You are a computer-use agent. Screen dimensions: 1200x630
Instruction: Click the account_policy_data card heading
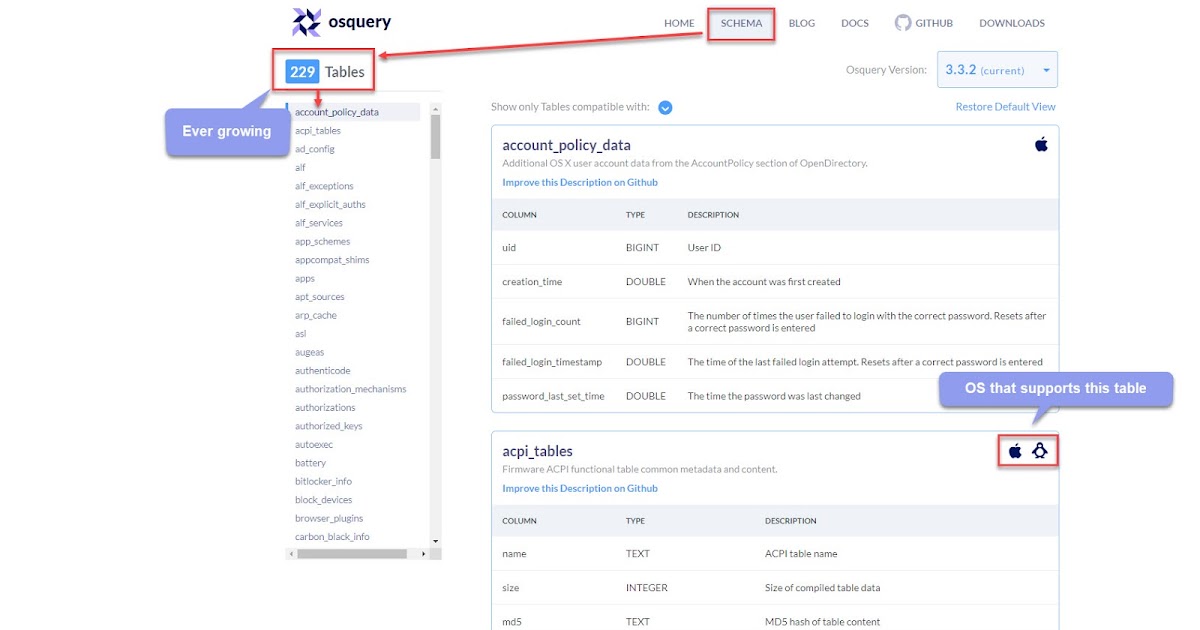[566, 145]
